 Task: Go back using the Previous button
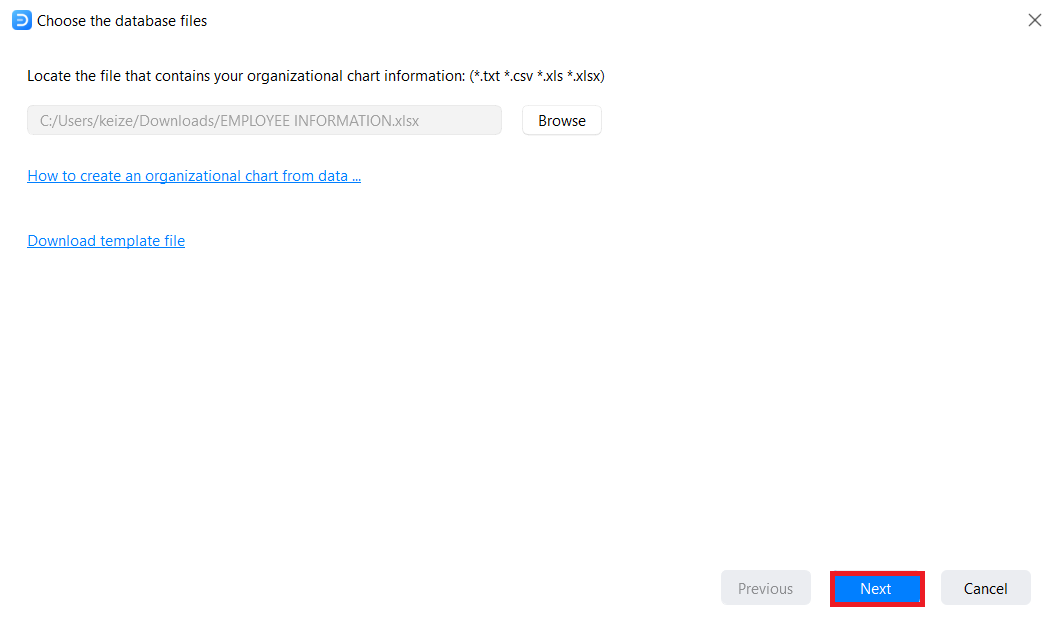765,589
